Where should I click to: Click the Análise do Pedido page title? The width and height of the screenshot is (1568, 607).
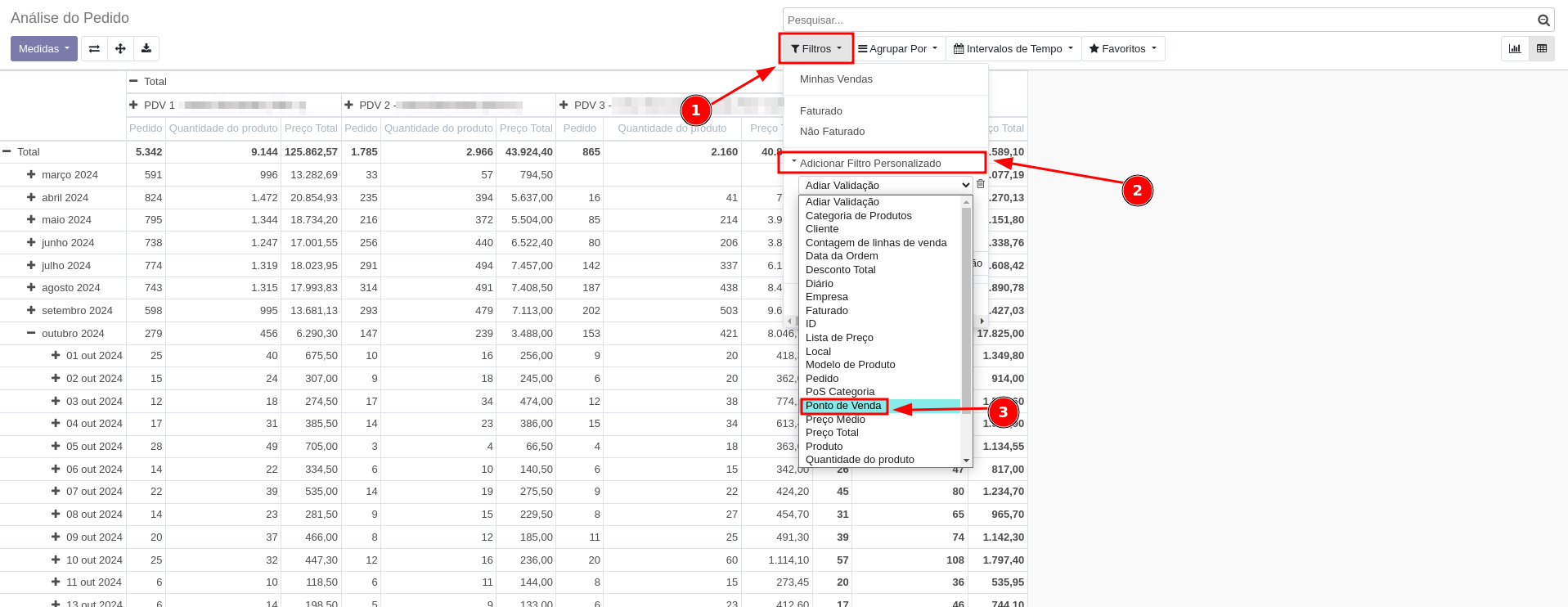70,18
